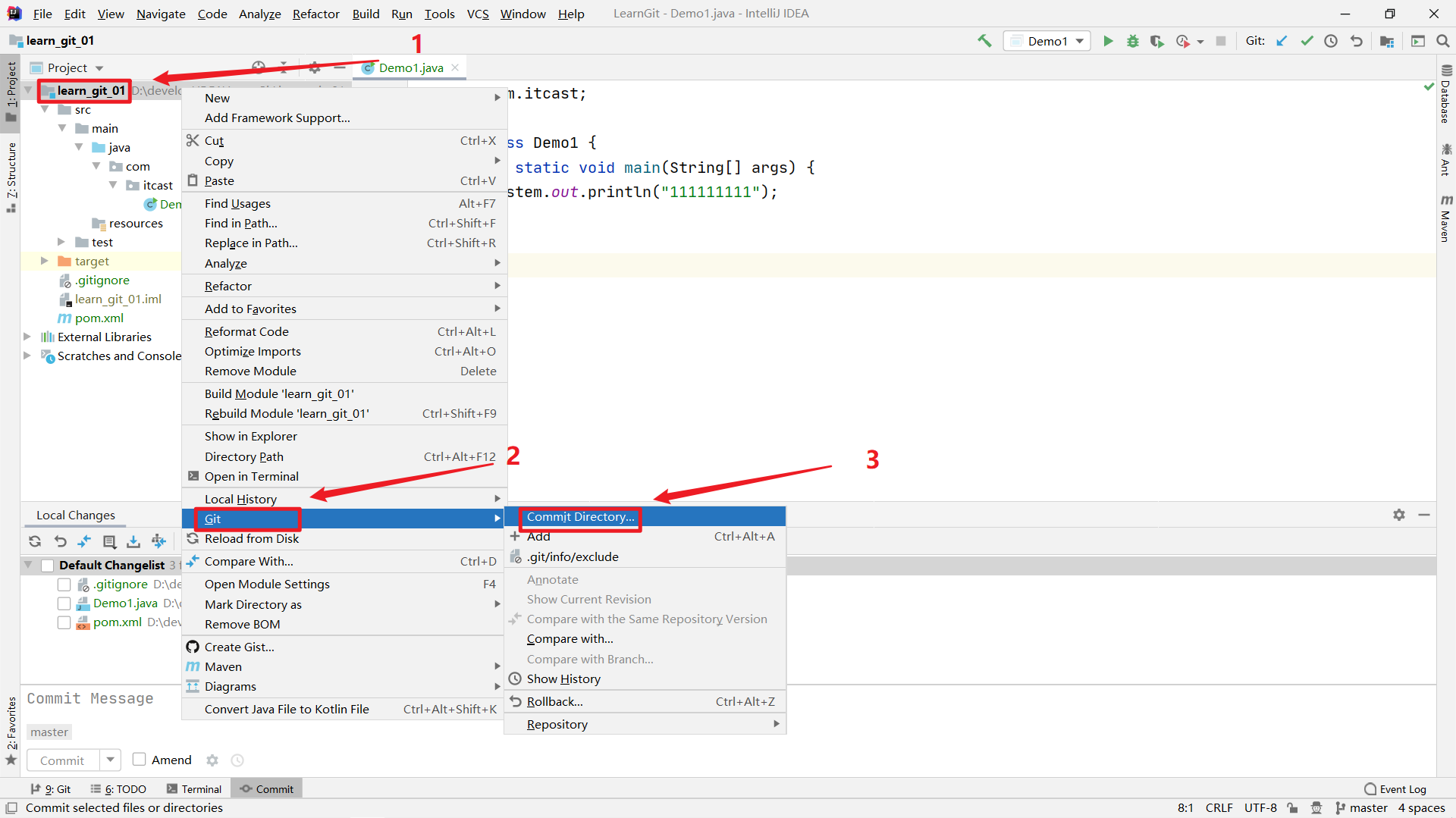Open Repository submenu
Viewport: 1456px width, 818px height.
(x=645, y=725)
